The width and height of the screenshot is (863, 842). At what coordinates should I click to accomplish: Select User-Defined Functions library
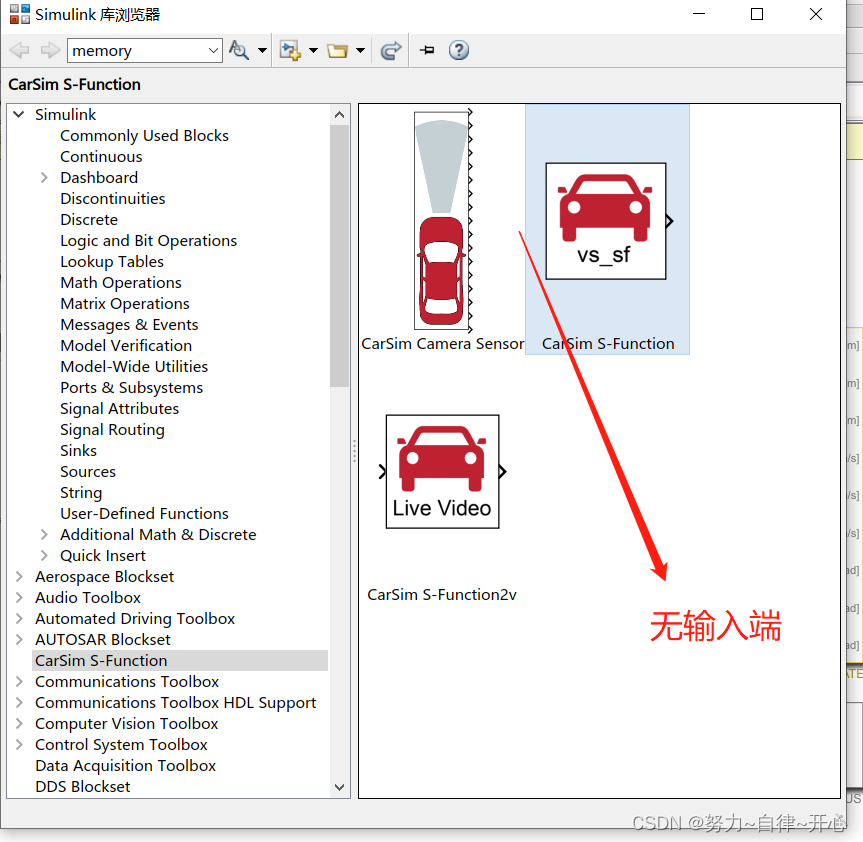click(x=144, y=513)
